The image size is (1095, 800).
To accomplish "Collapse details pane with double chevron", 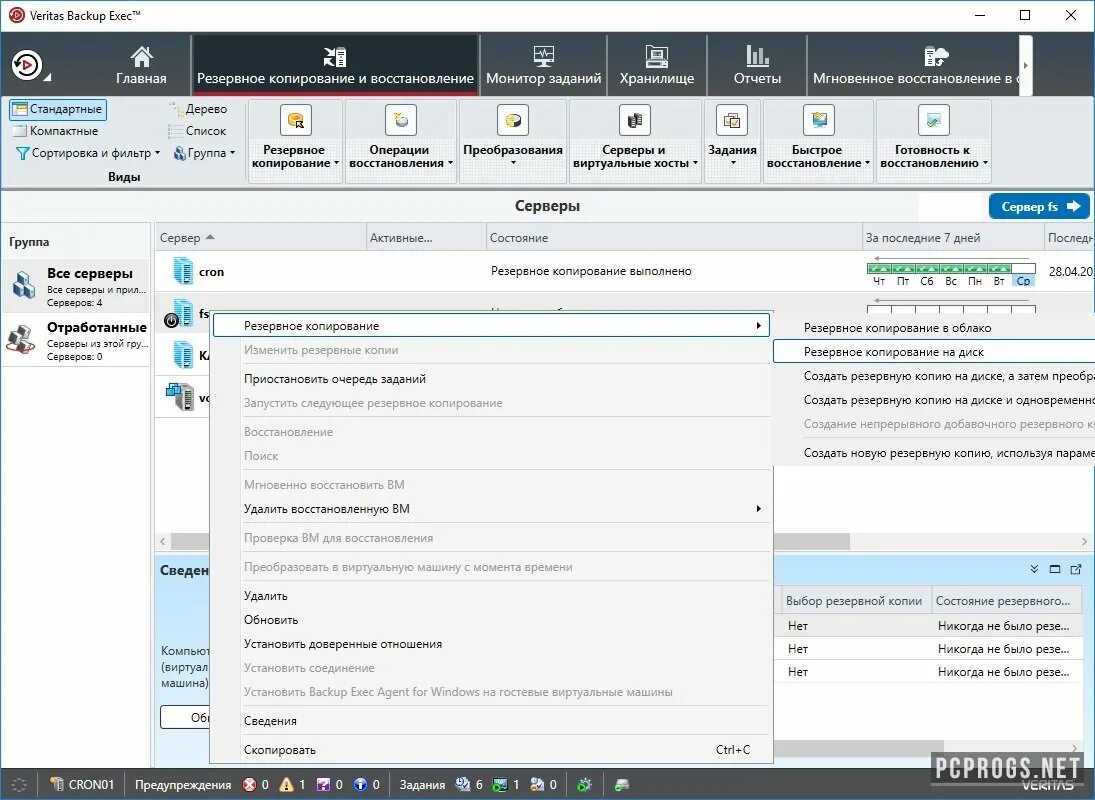I will tap(1034, 569).
